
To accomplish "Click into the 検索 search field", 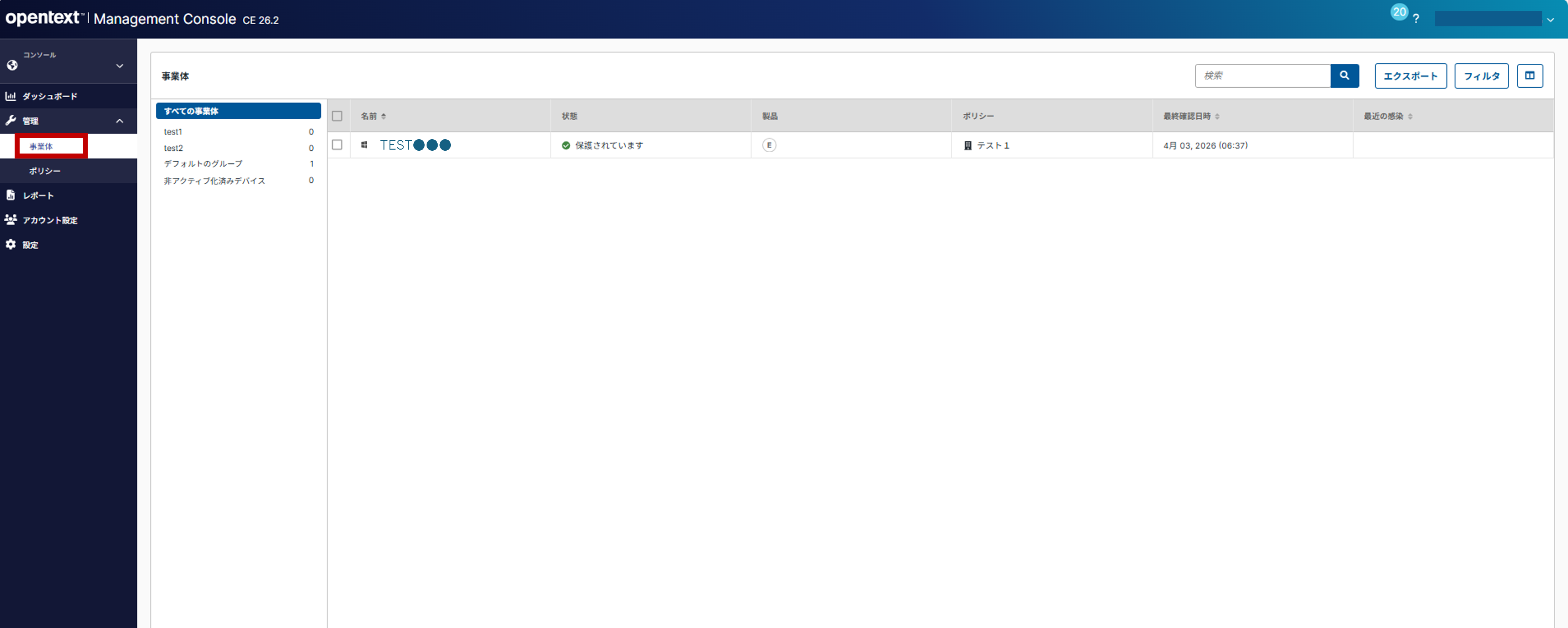I will pyautogui.click(x=1262, y=76).
